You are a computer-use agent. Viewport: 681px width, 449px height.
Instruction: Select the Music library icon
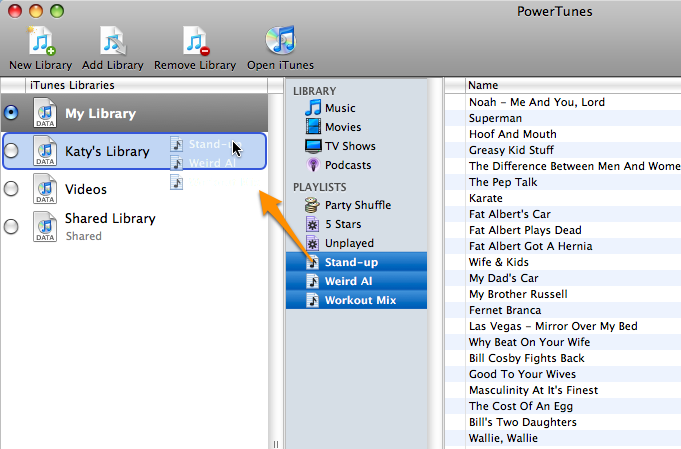314,108
